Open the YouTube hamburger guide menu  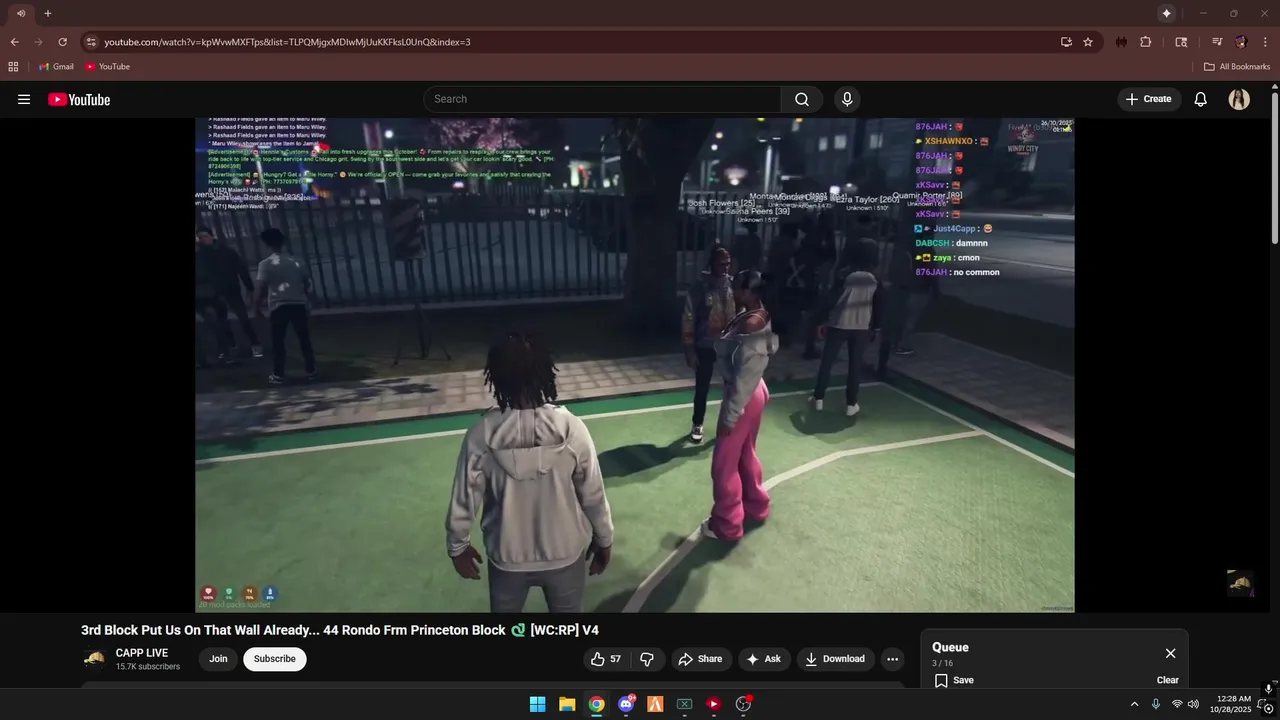24,99
